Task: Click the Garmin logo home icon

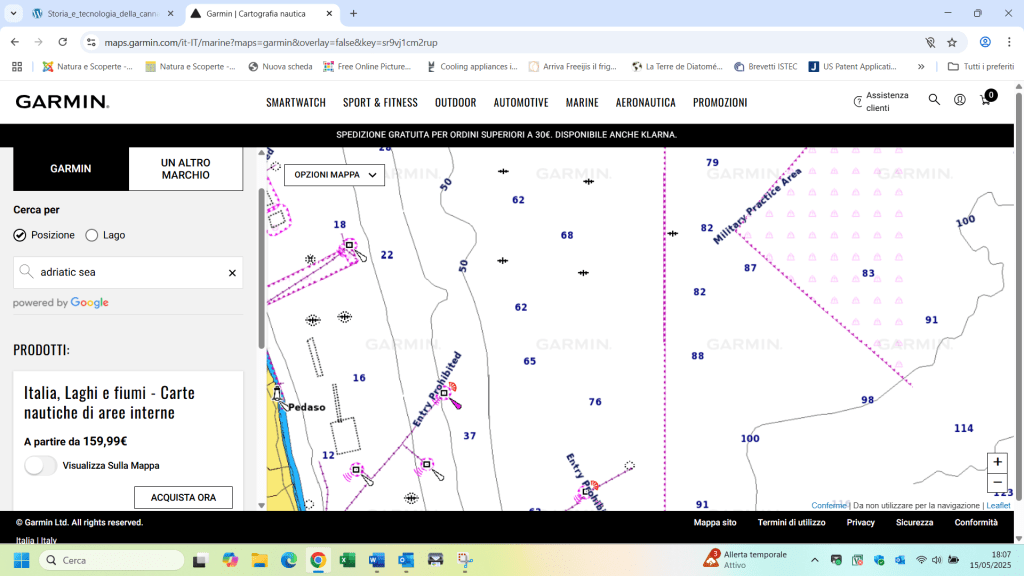Action: pos(62,102)
